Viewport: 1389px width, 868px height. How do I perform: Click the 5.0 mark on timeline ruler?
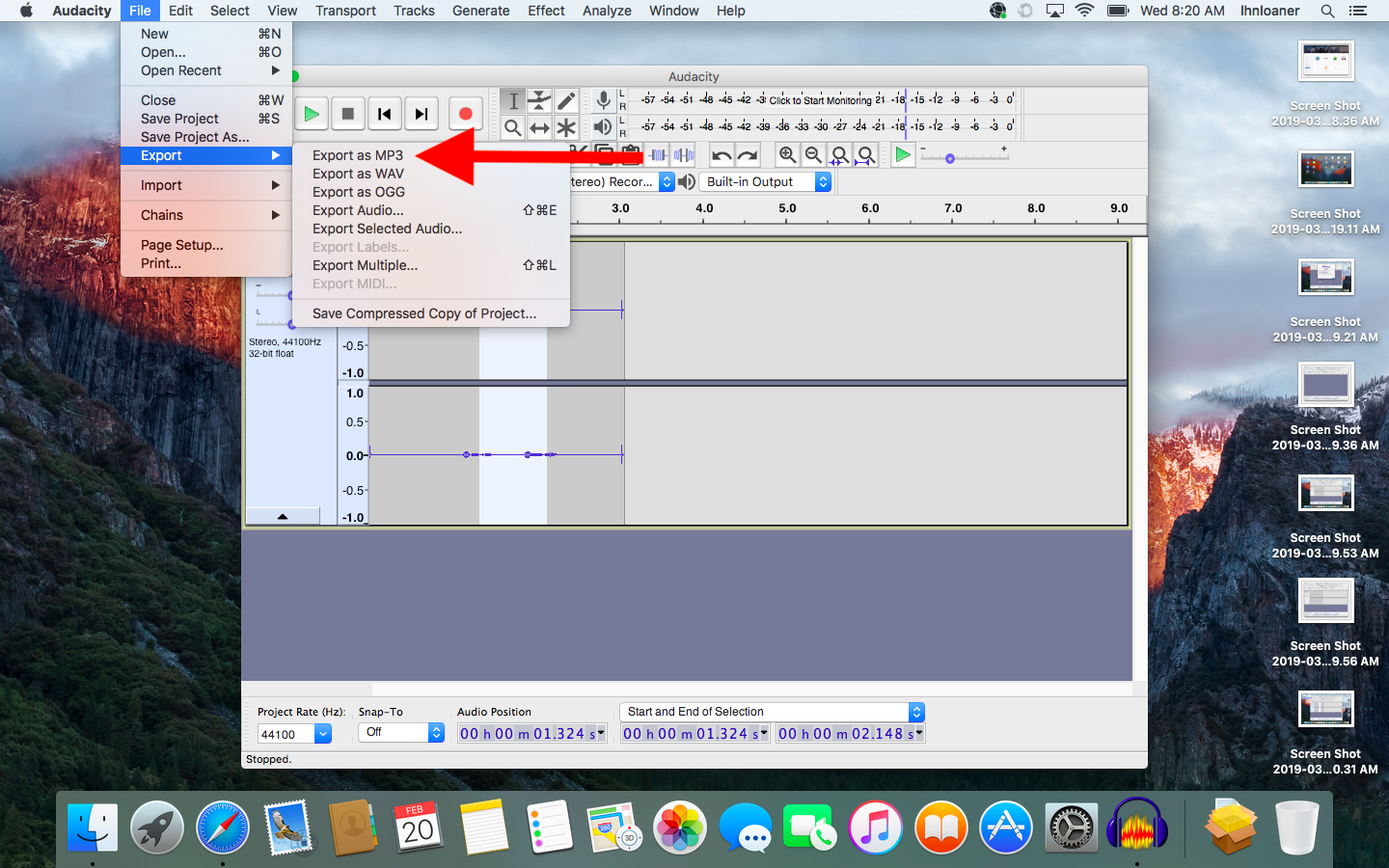click(788, 208)
